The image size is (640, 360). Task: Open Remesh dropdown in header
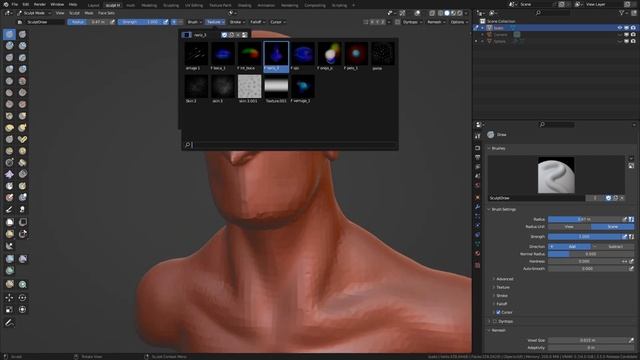click(x=436, y=22)
